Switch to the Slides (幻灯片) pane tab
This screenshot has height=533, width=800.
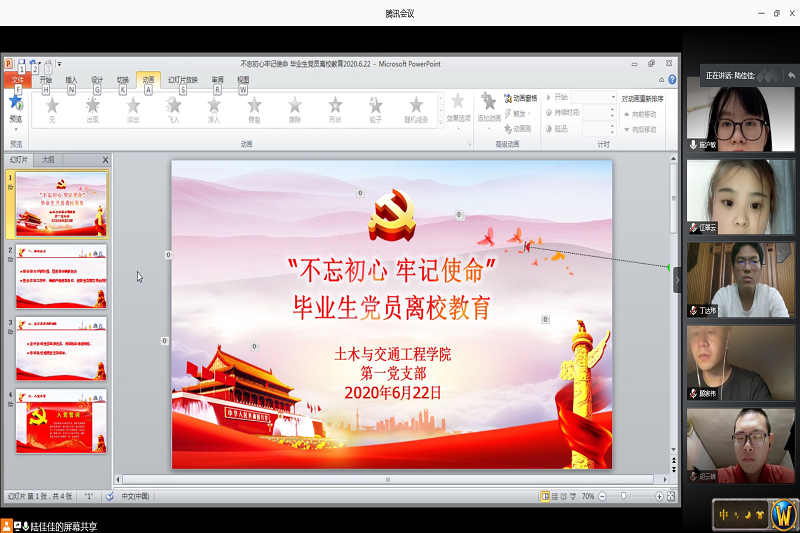point(19,160)
